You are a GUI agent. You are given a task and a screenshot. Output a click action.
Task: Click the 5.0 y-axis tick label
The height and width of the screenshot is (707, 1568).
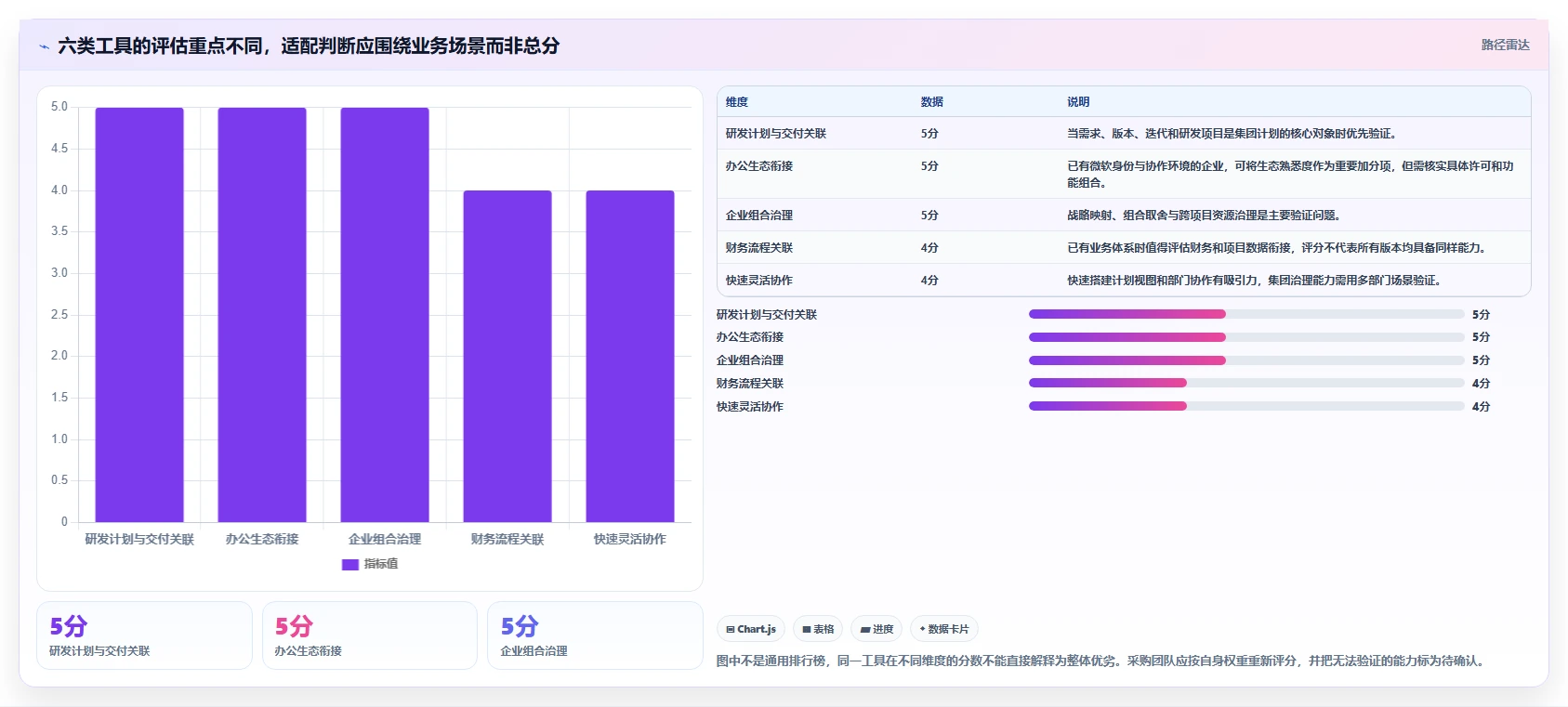coord(59,107)
